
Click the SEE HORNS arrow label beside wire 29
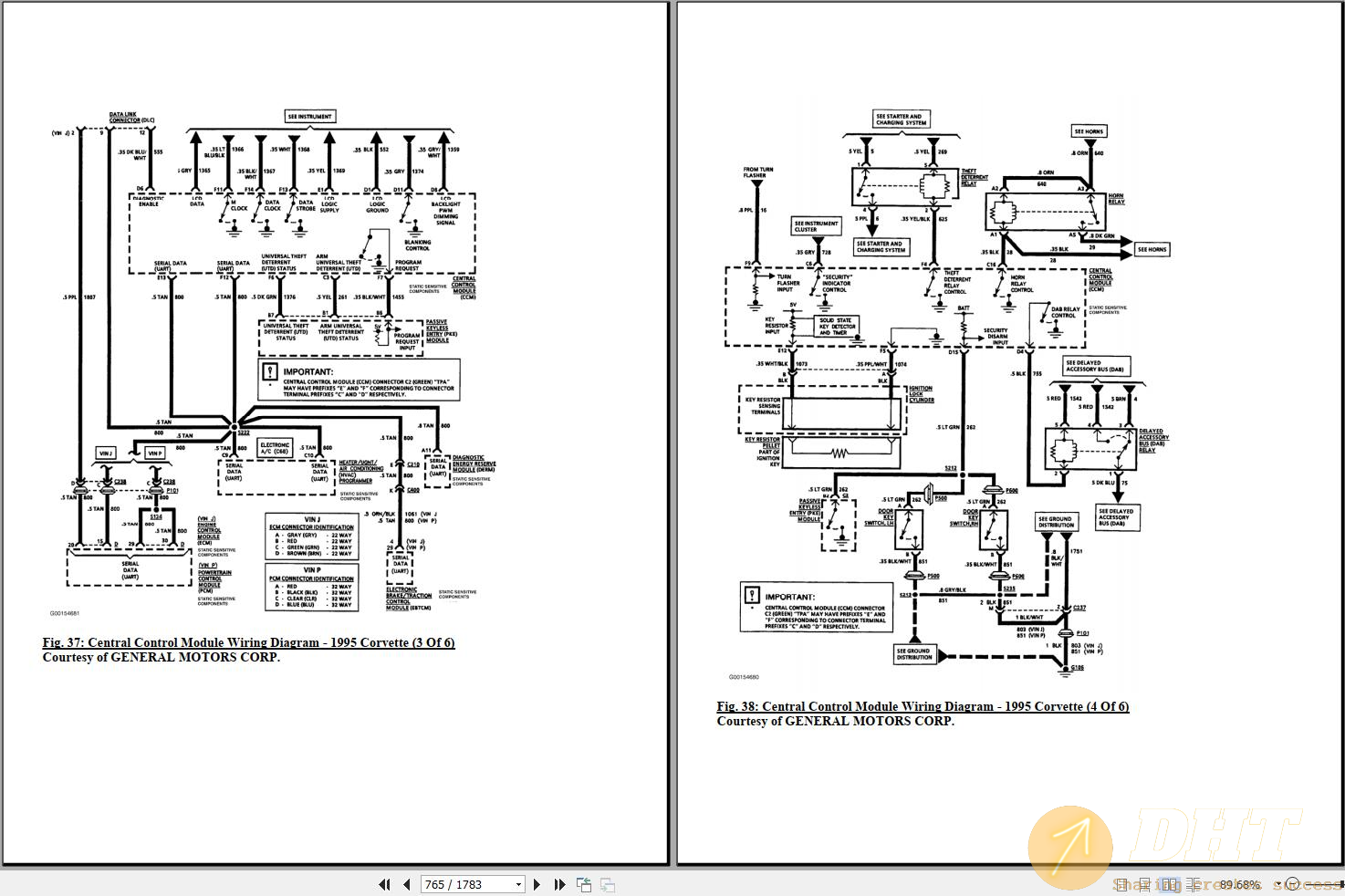point(1152,249)
